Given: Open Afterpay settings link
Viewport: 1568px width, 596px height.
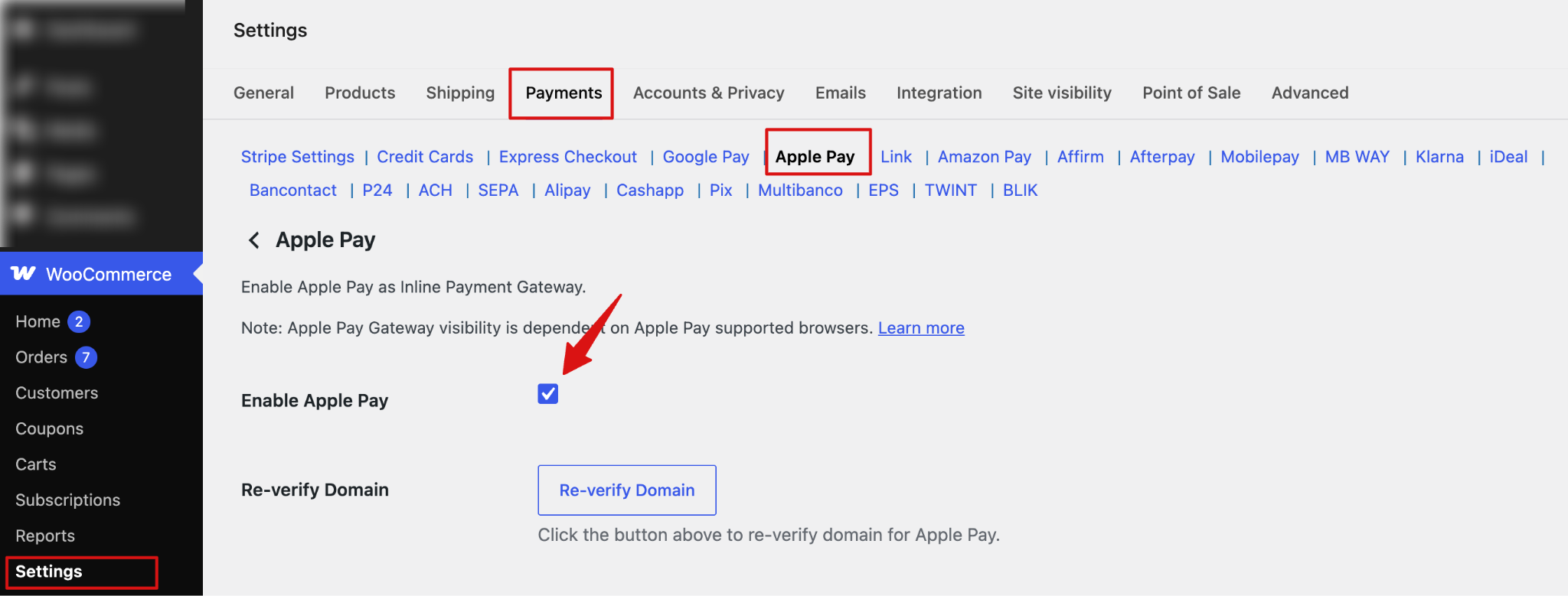Looking at the screenshot, I should [x=1162, y=157].
